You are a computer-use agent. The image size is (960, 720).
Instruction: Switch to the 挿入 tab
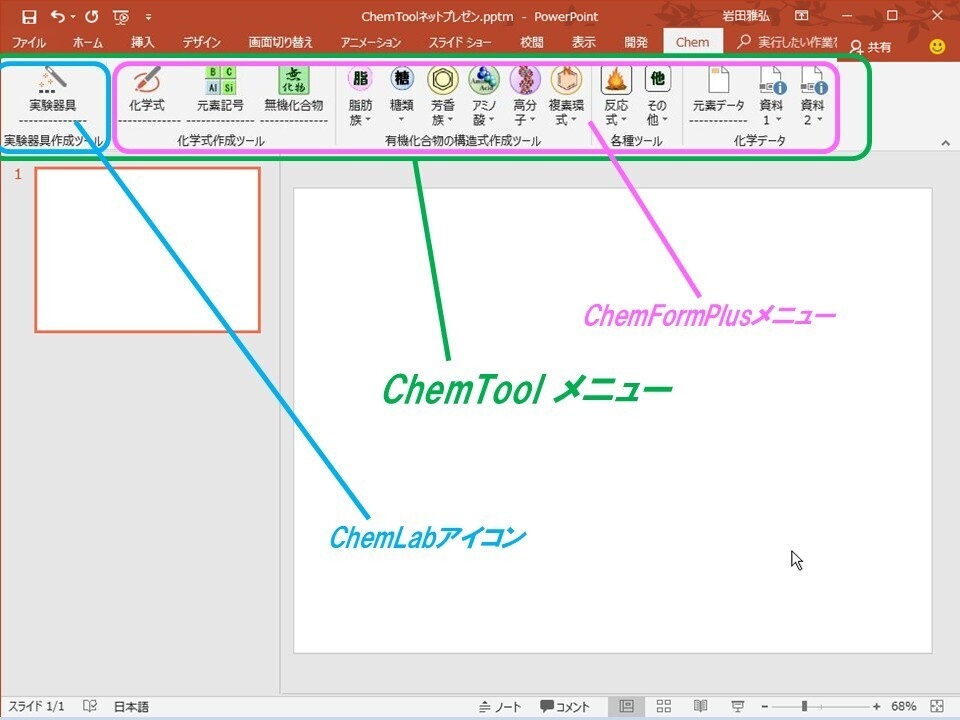pos(142,42)
